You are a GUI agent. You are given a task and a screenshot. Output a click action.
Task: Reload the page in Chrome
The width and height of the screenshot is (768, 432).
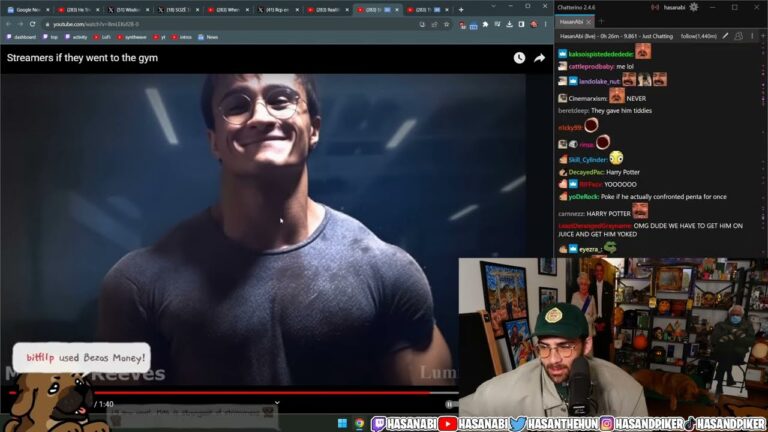coord(32,24)
